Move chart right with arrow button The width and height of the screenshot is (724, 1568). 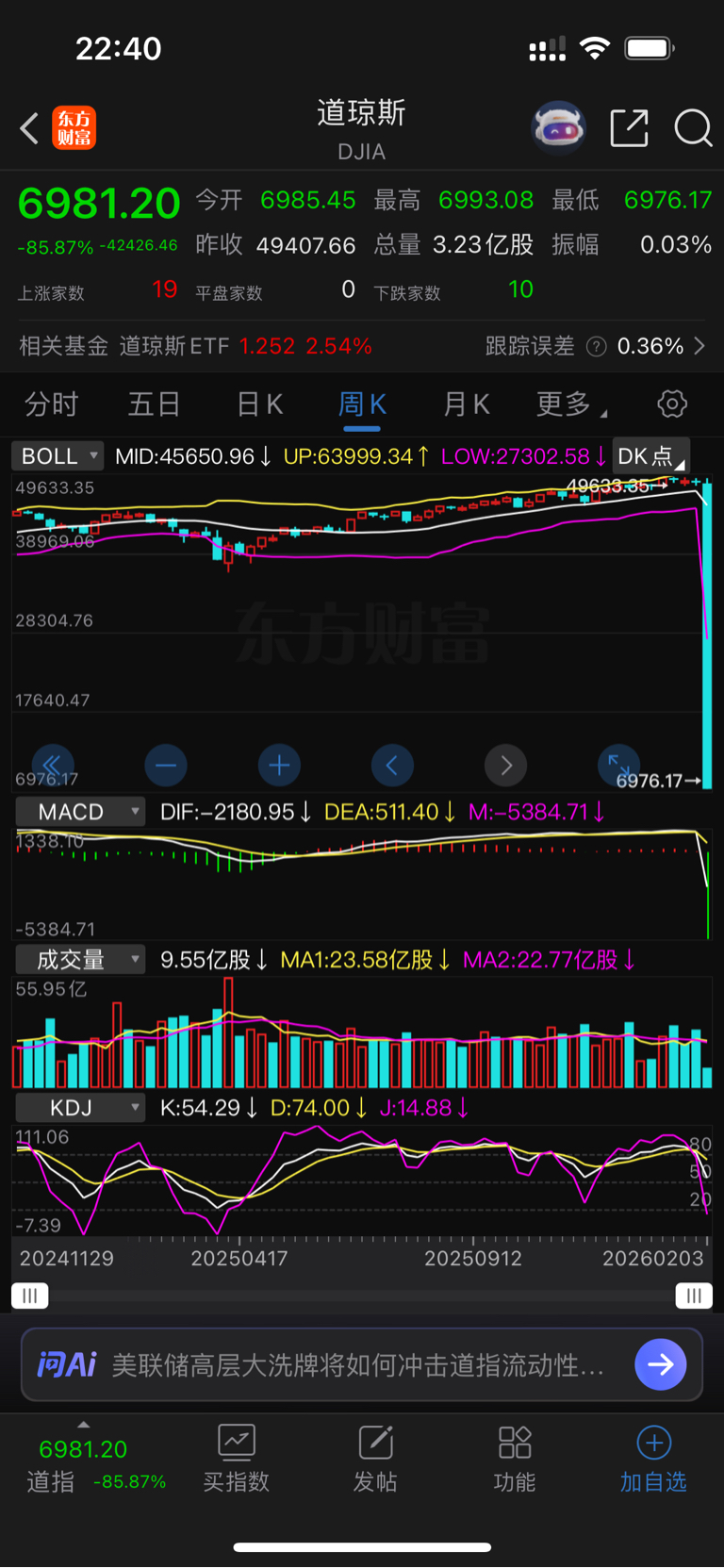pos(505,765)
